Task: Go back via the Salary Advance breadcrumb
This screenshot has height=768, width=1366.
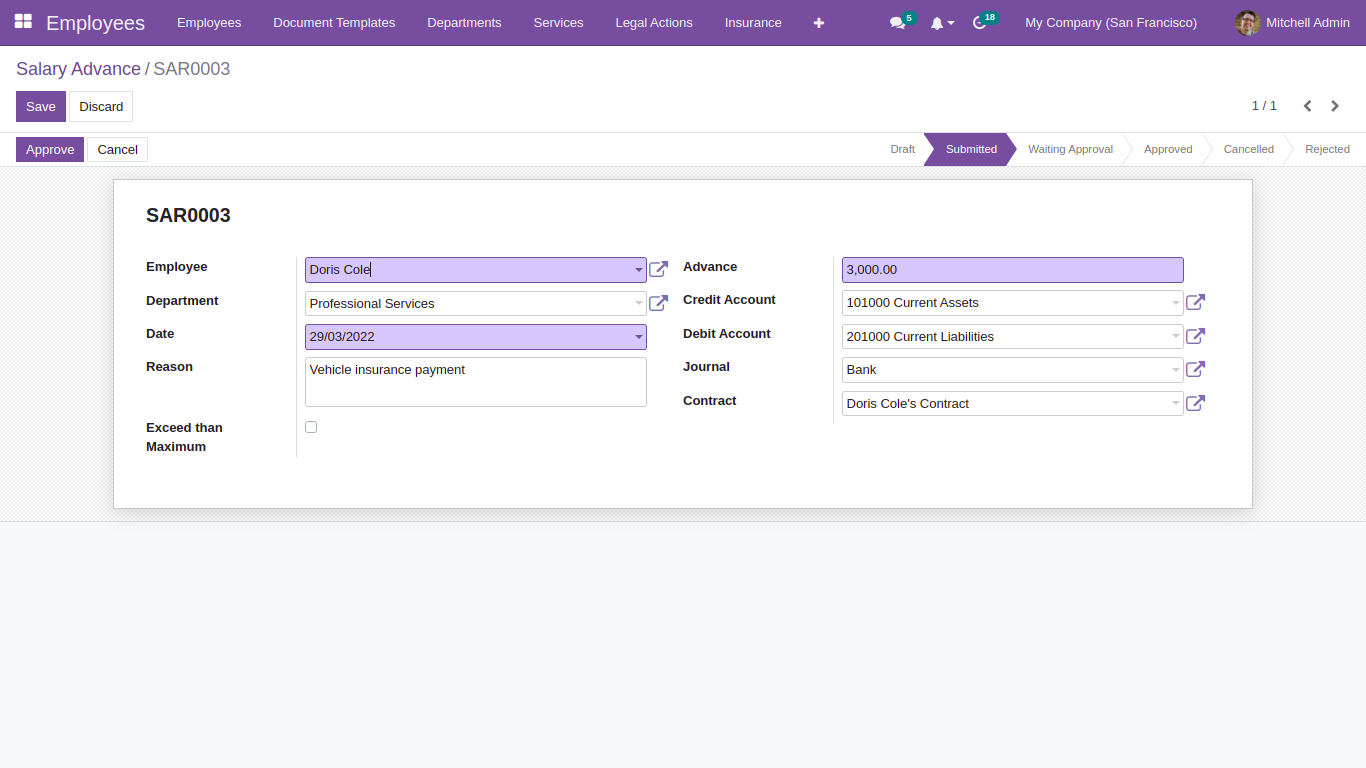Action: [x=78, y=69]
